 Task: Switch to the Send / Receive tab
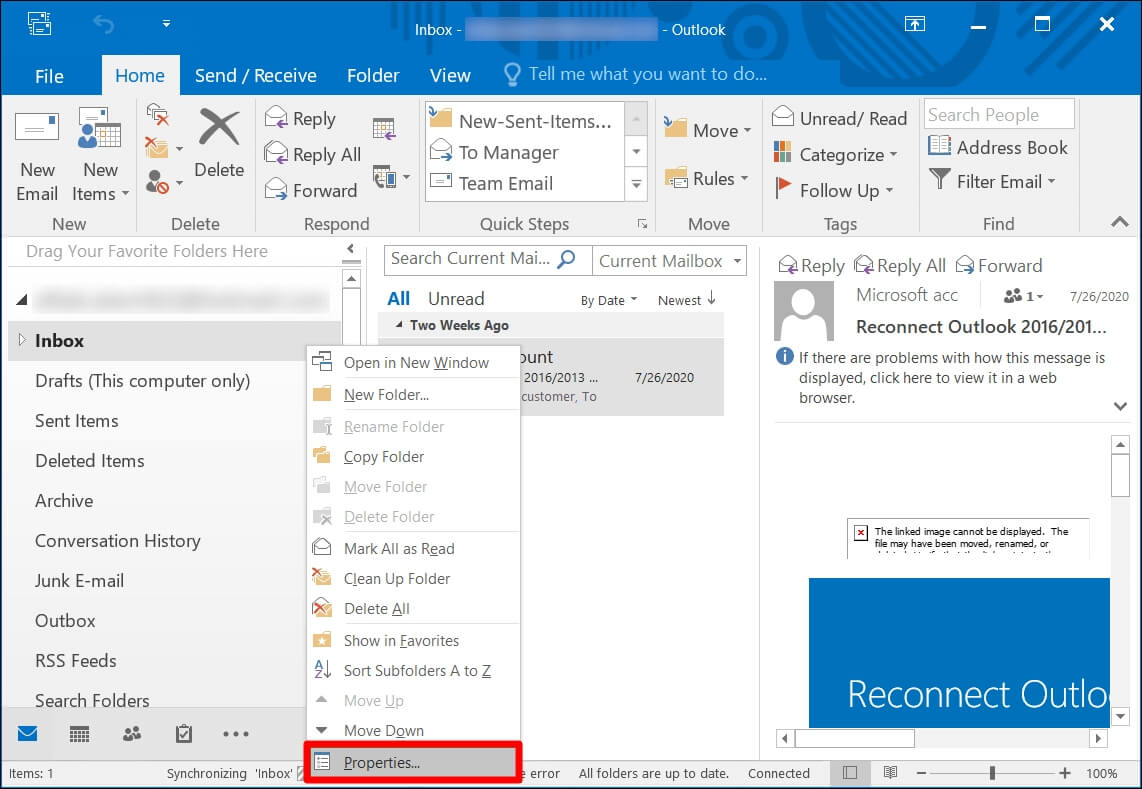click(x=256, y=76)
